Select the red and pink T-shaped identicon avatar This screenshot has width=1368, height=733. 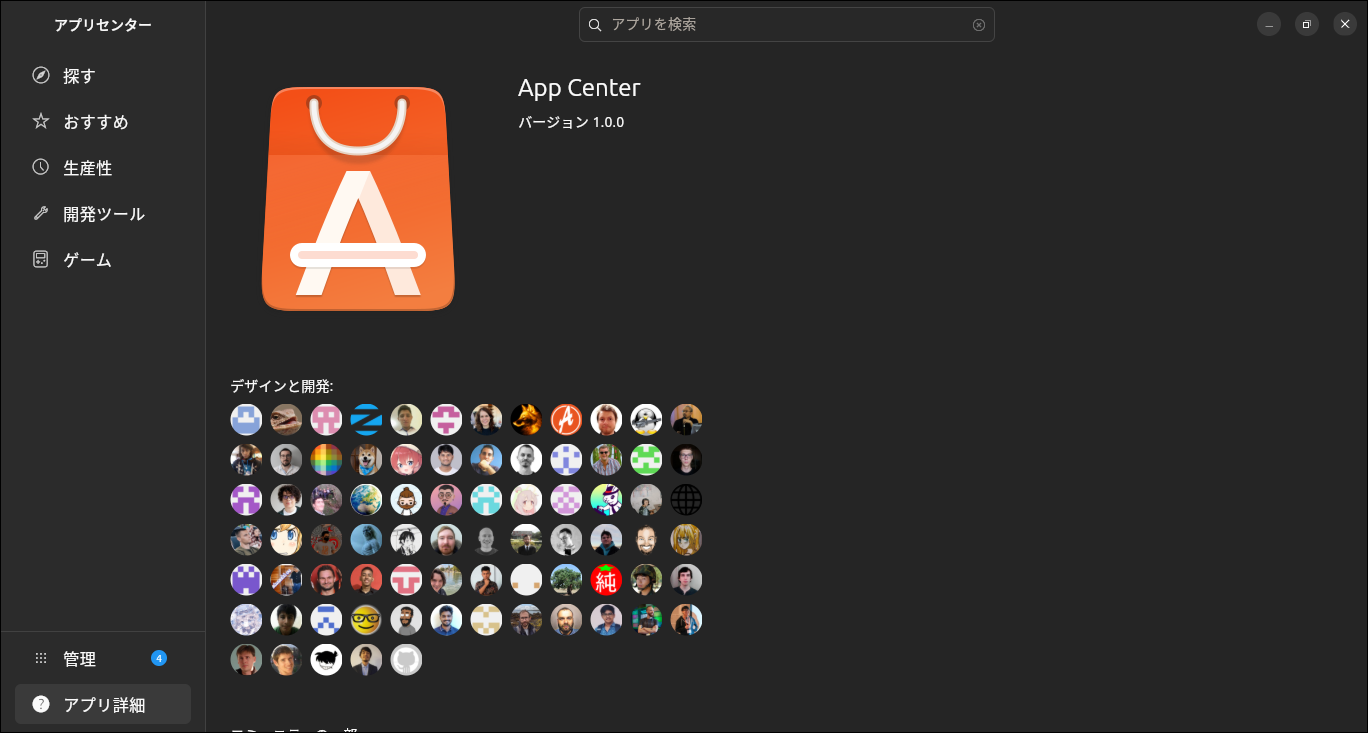pos(406,580)
